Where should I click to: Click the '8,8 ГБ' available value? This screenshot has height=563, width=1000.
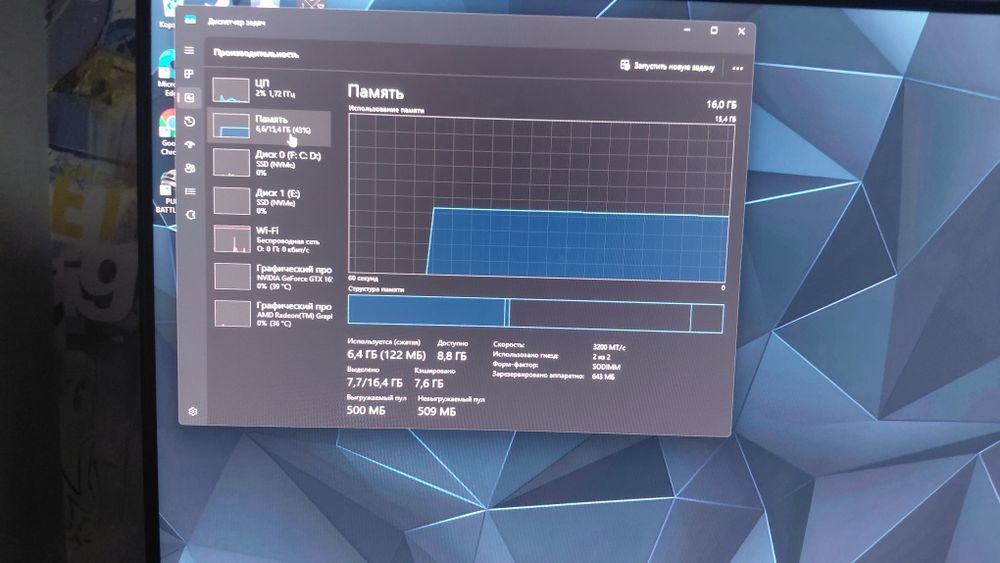[x=452, y=356]
